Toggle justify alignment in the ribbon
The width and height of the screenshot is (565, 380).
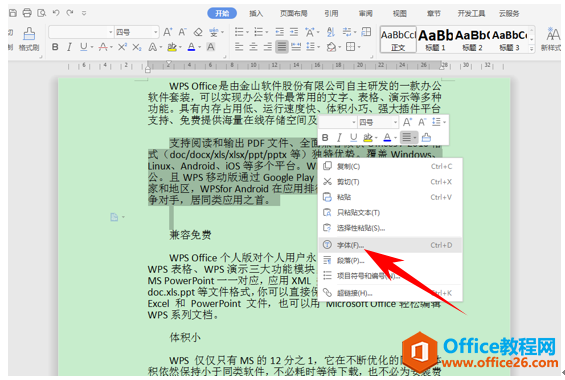282,47
